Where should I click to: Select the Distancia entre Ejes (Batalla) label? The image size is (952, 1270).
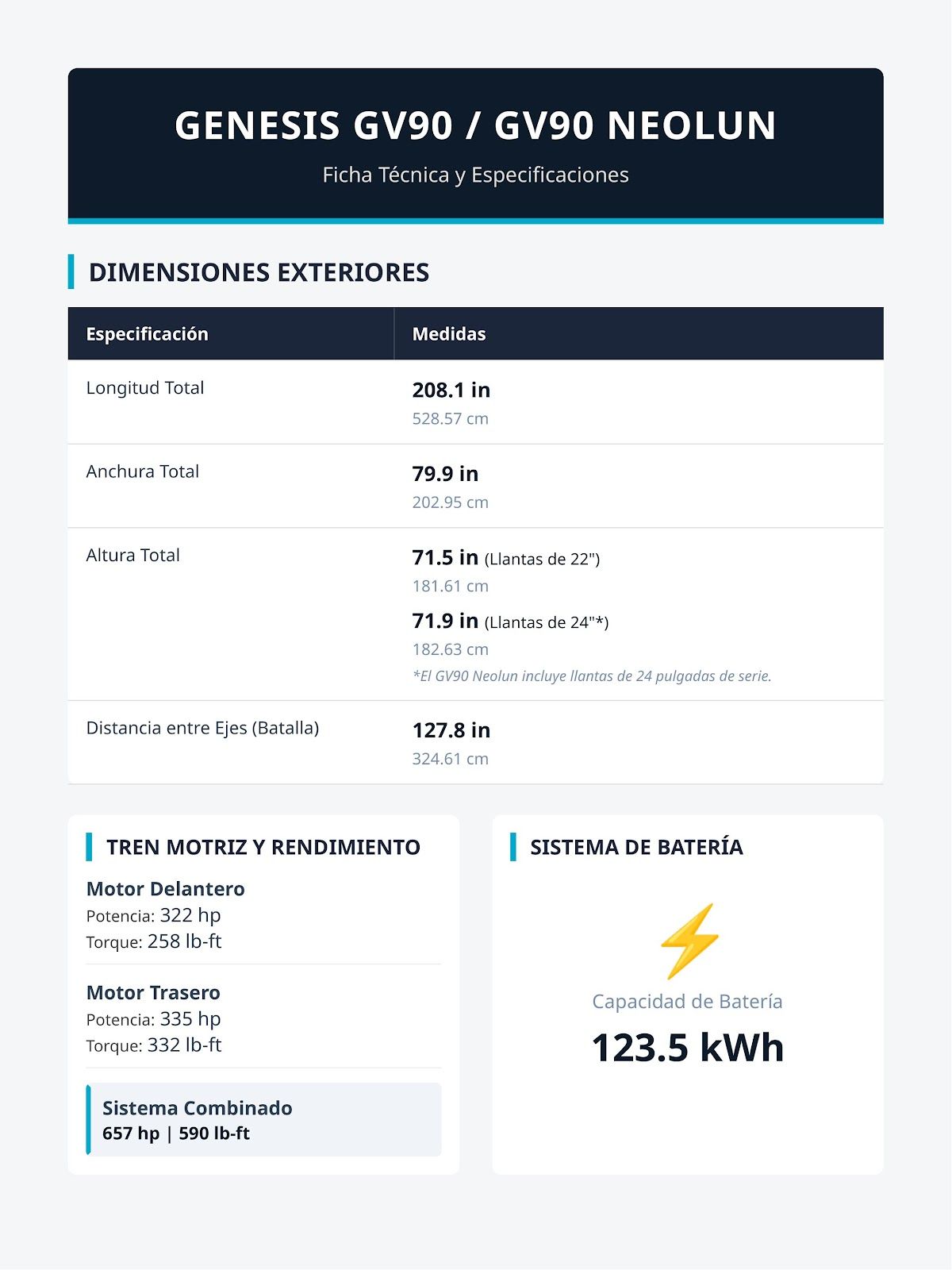coord(202,728)
